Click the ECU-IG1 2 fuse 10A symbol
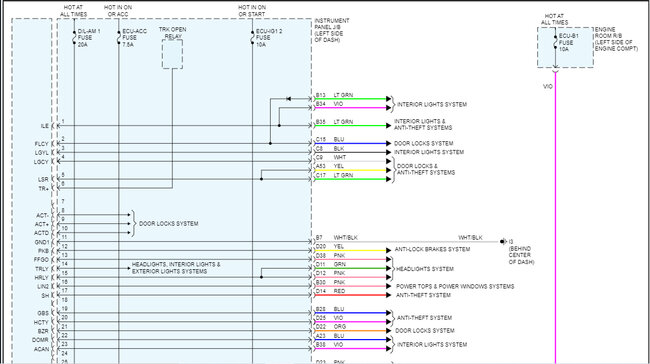Viewport: 650px width, 364px height. pos(252,37)
